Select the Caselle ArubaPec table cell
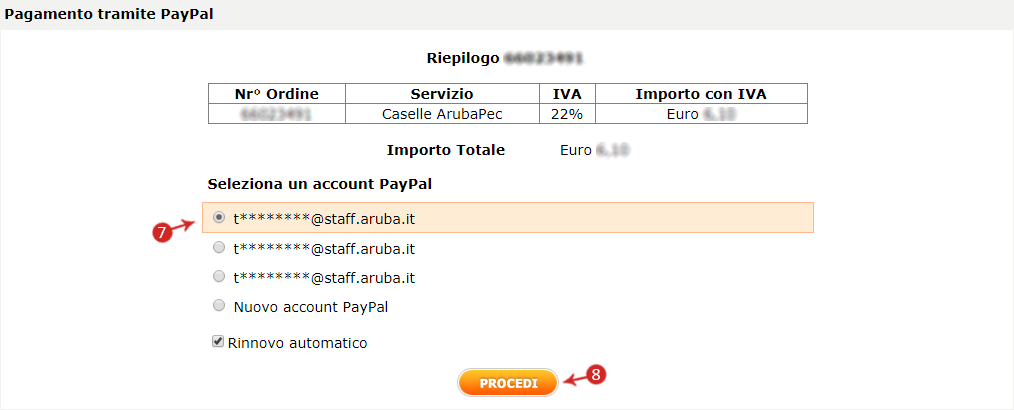Image resolution: width=1014 pixels, height=410 pixels. (442, 114)
